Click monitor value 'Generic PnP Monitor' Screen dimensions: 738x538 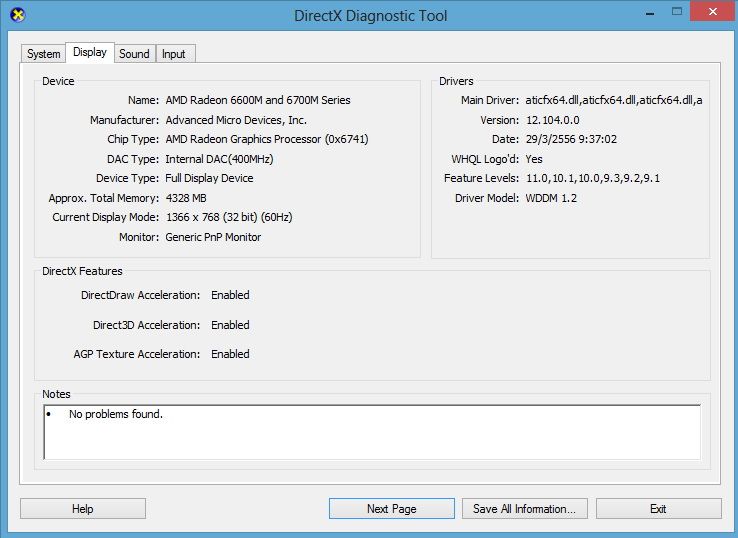(x=213, y=237)
